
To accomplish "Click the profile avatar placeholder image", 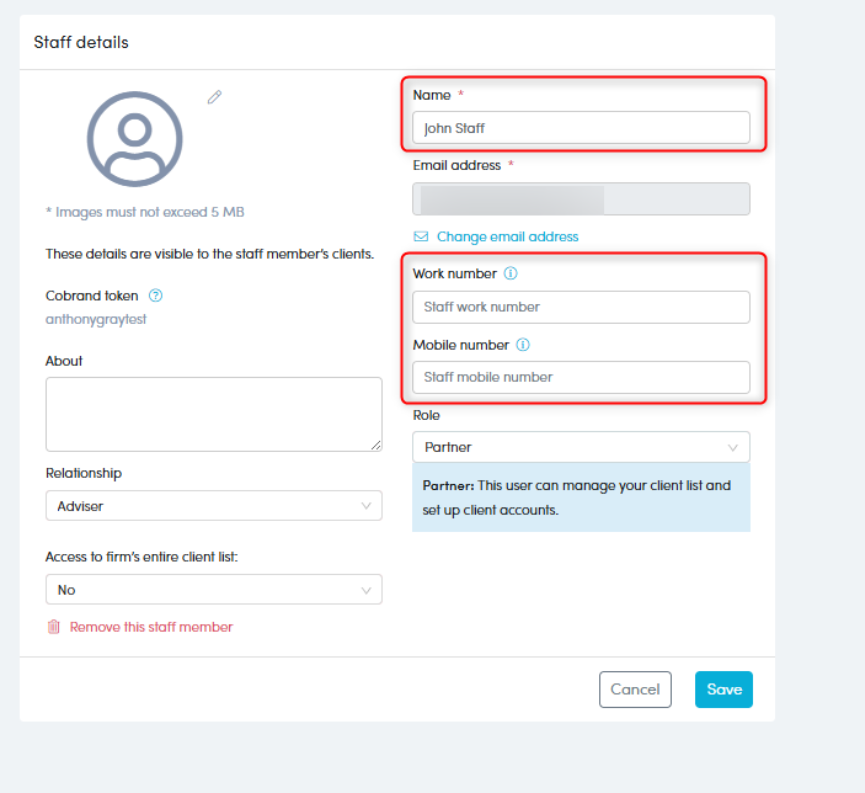I will point(135,139).
